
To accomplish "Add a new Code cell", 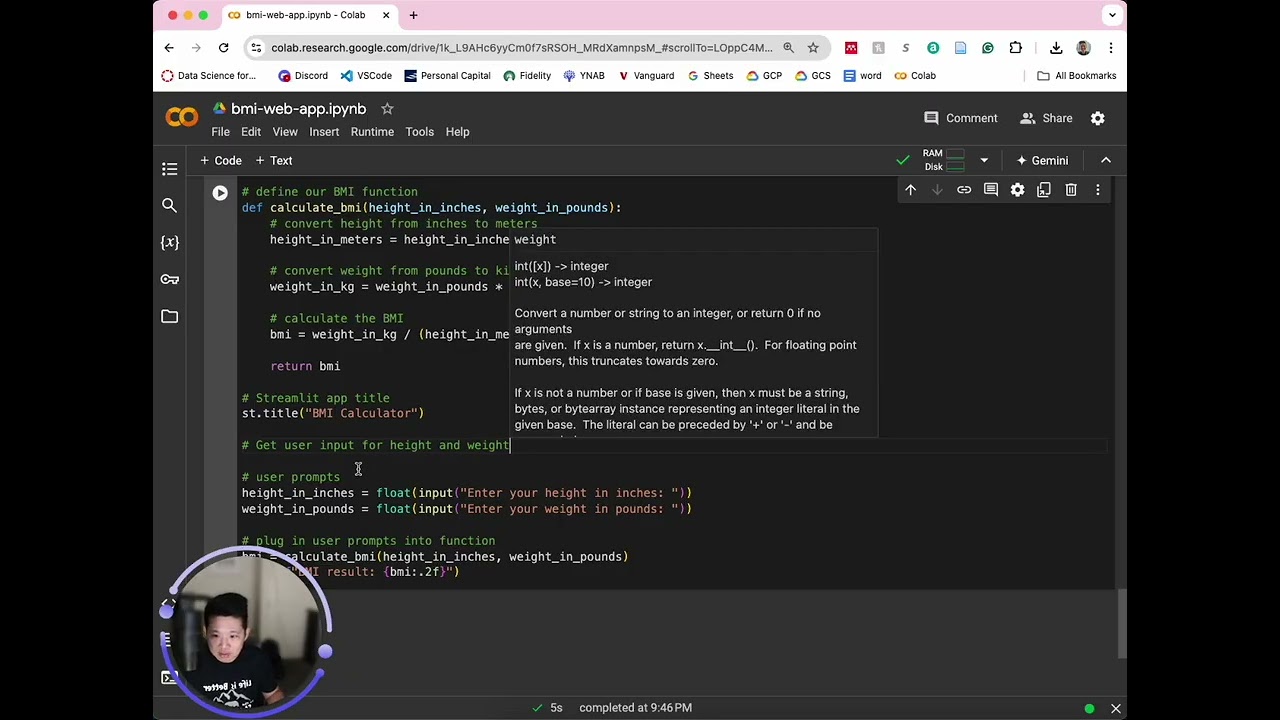I will (x=220, y=160).
